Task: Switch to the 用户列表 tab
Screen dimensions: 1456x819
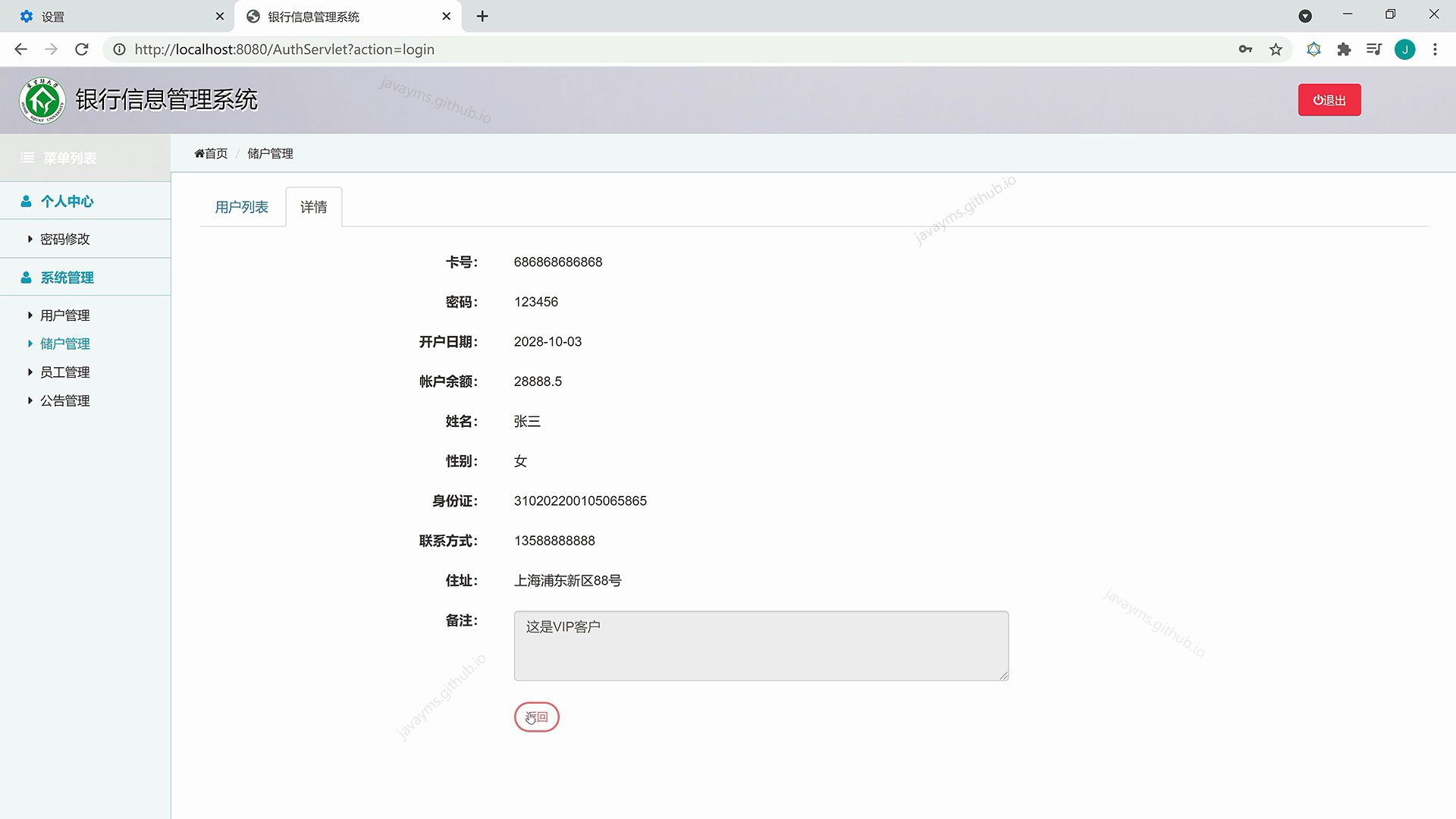Action: tap(241, 206)
